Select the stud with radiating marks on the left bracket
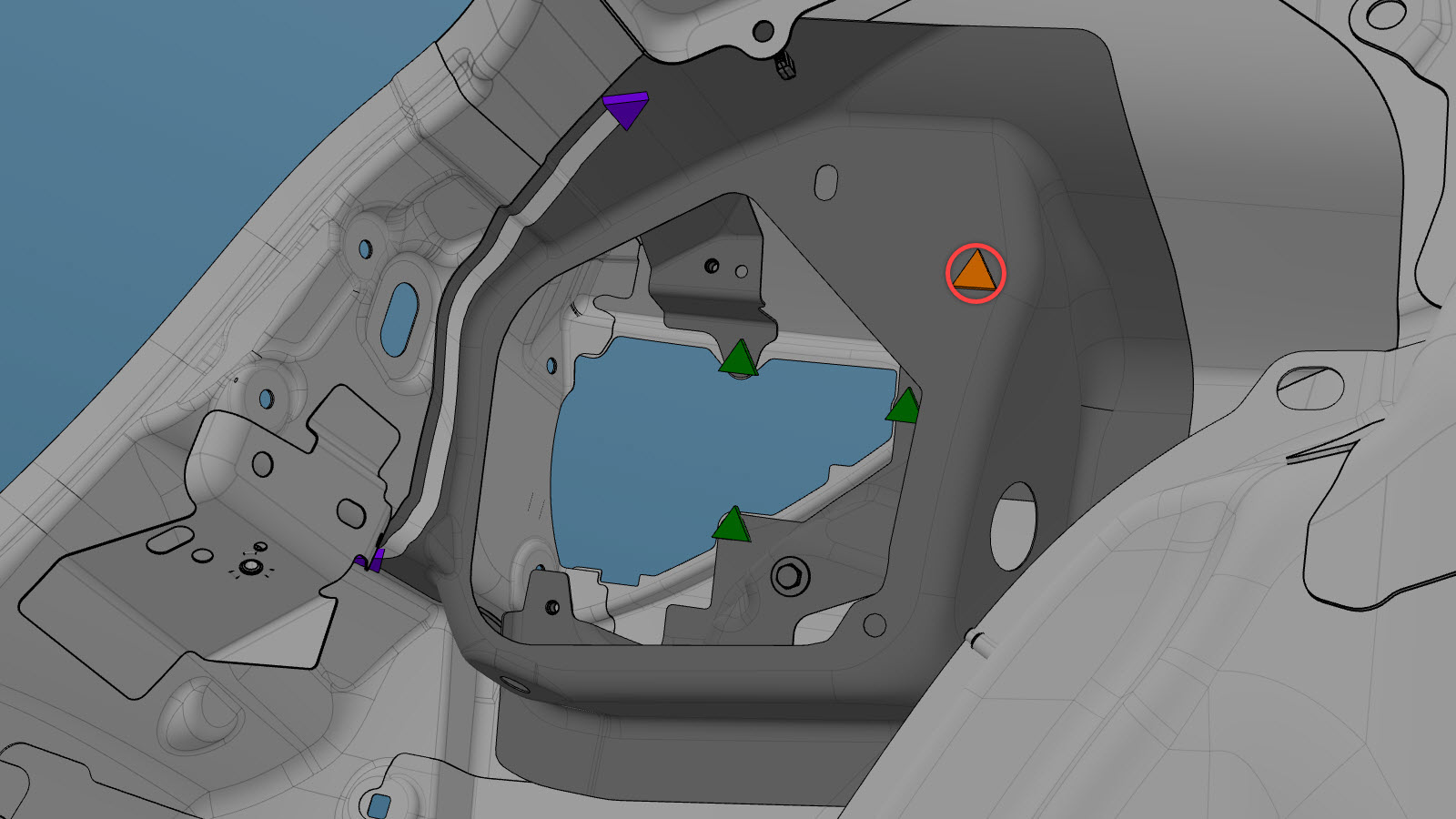This screenshot has height=819, width=1456. (249, 569)
